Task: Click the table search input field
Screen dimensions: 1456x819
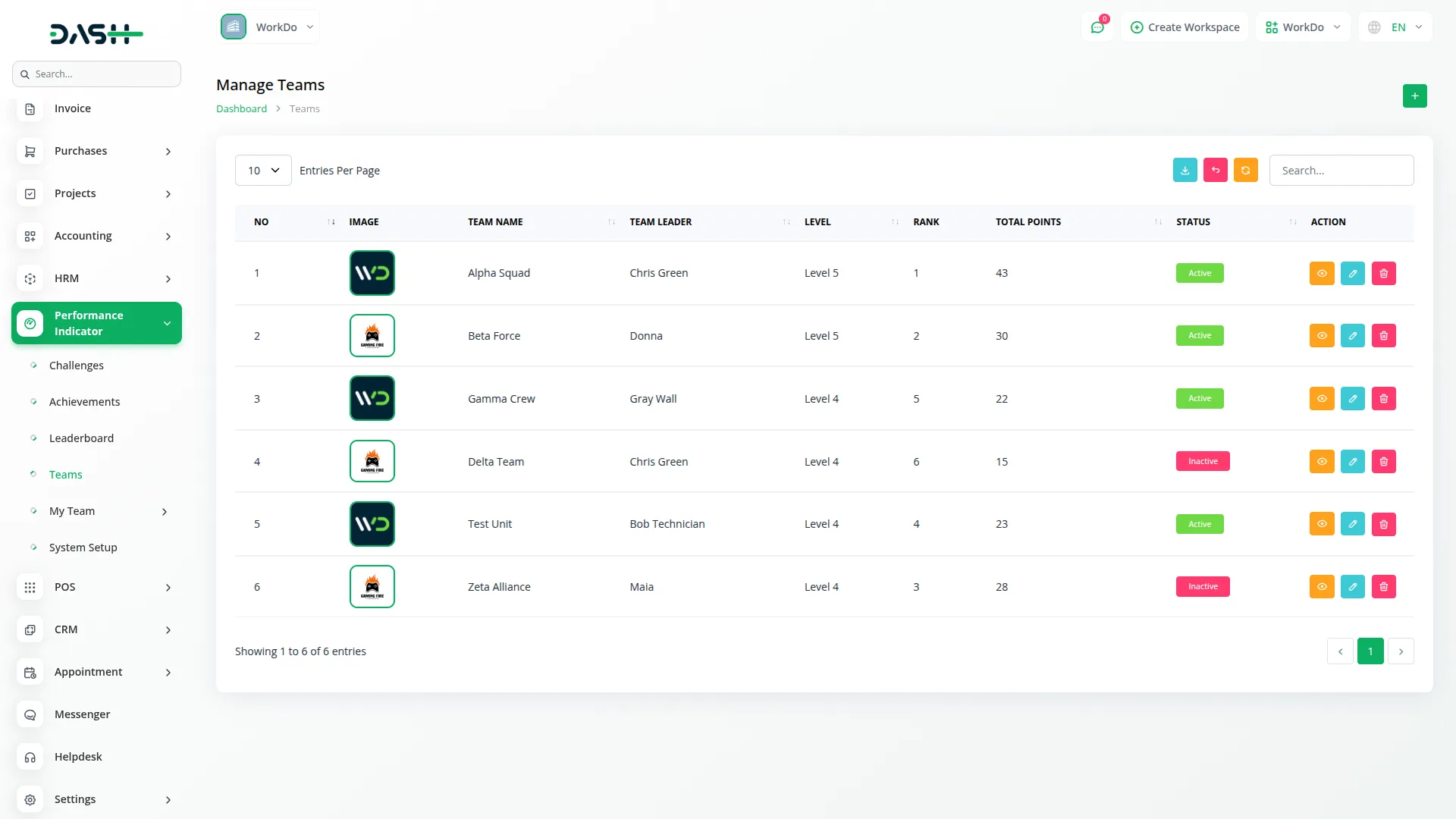Action: (1341, 171)
